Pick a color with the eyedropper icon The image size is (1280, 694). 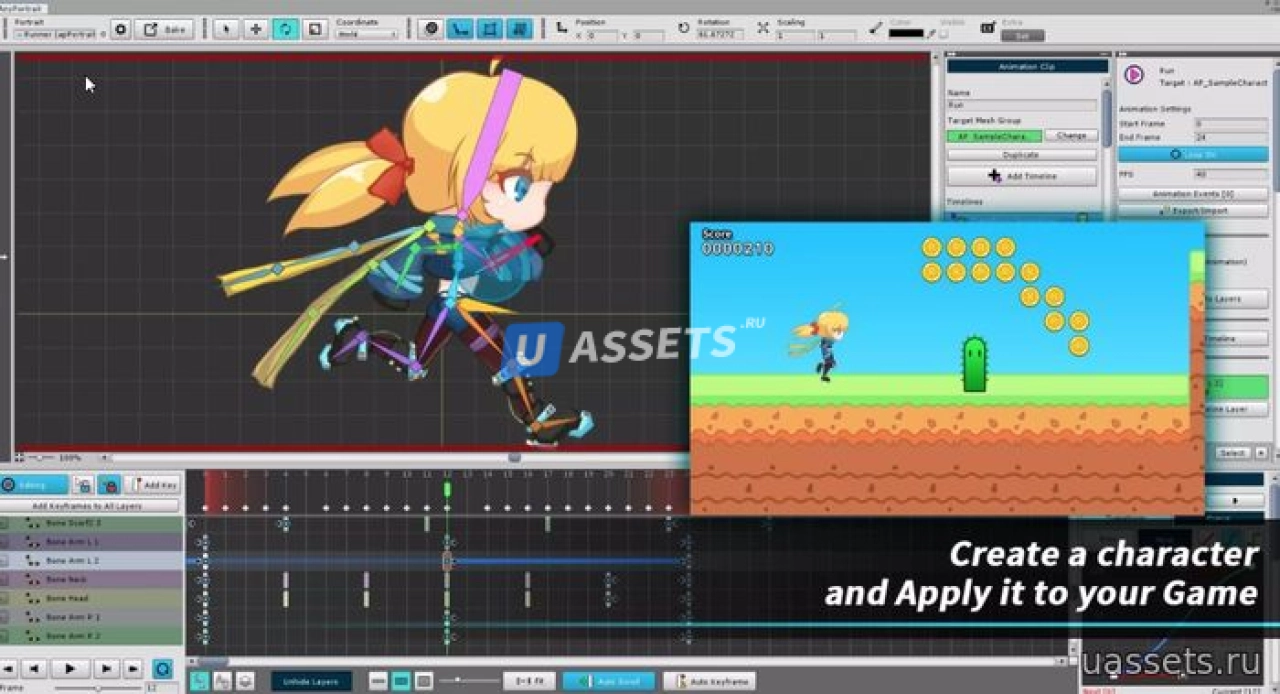coord(932,33)
